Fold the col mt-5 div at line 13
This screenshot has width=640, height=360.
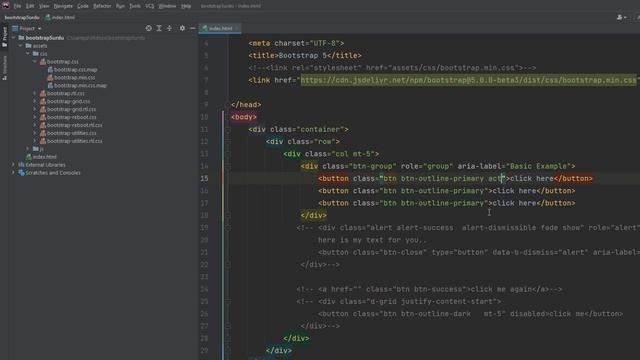coord(228,154)
